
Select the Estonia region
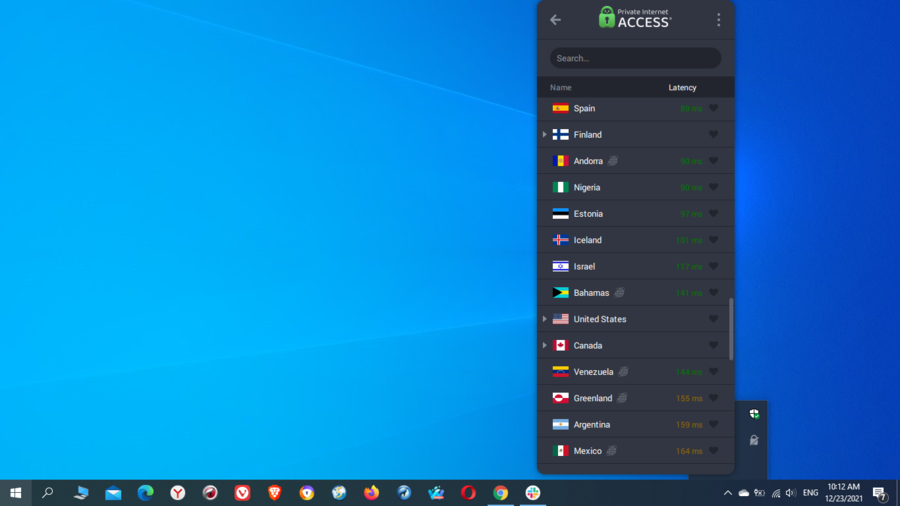635,213
